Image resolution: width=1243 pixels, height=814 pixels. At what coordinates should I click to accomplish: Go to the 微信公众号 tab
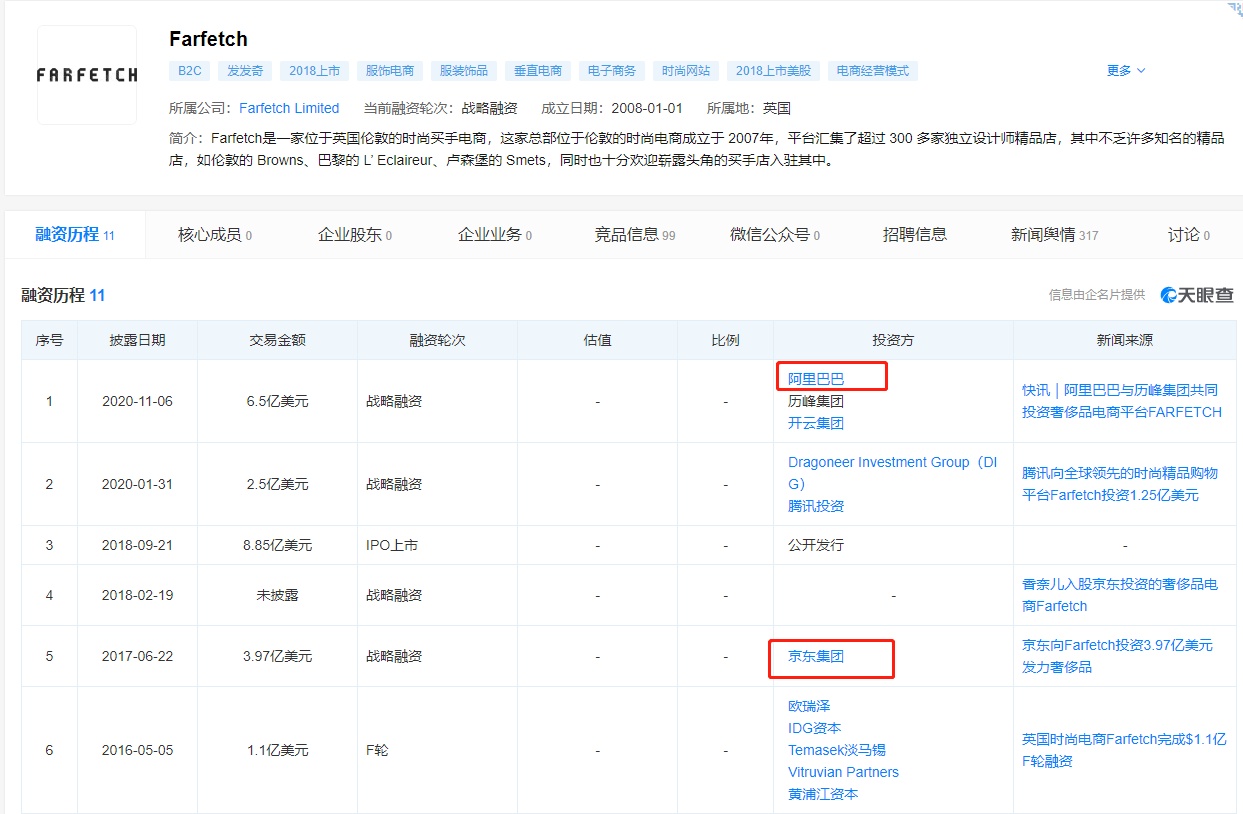tap(775, 235)
